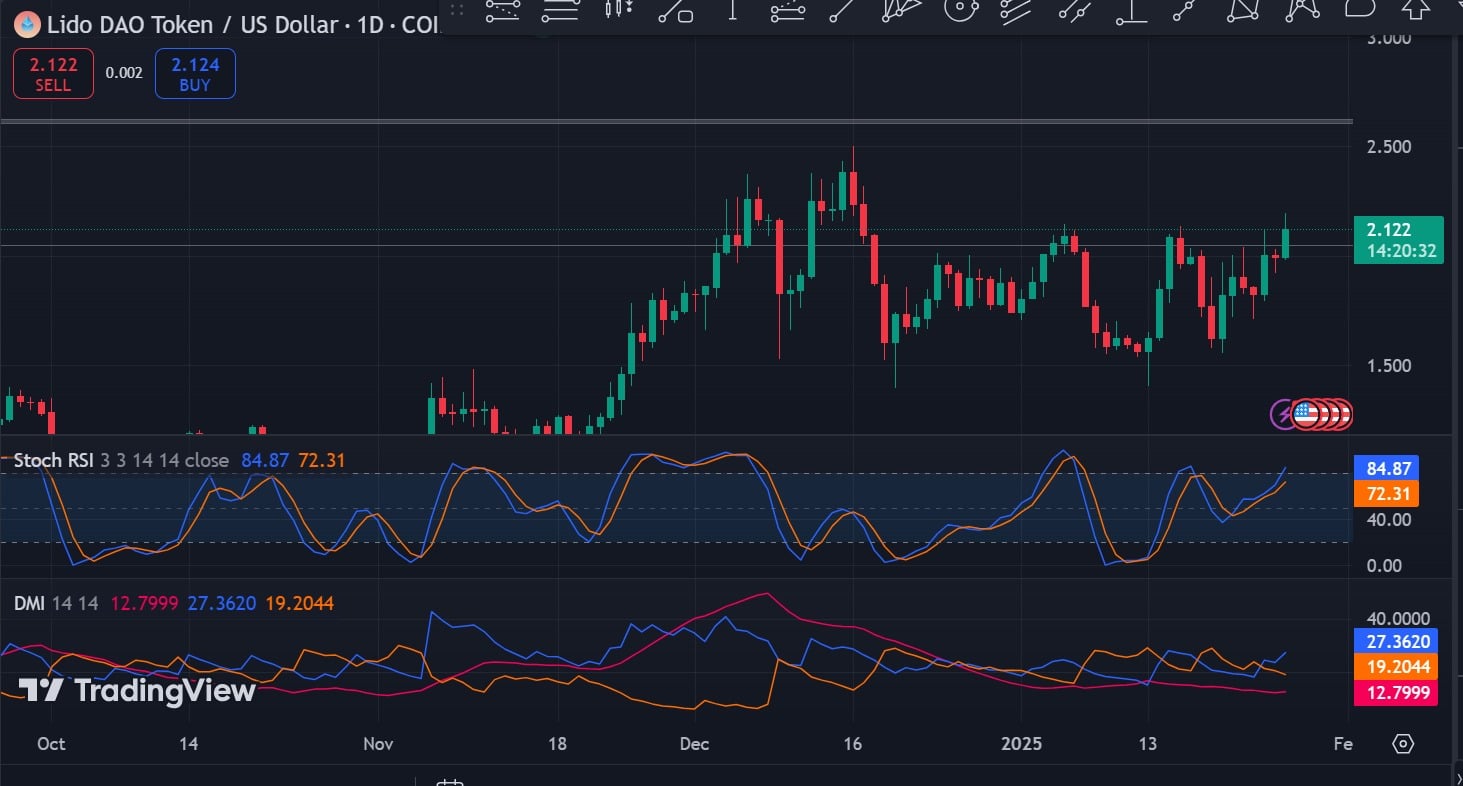Select the pitchfan drawing tool
The image size is (1463, 786).
click(x=902, y=9)
